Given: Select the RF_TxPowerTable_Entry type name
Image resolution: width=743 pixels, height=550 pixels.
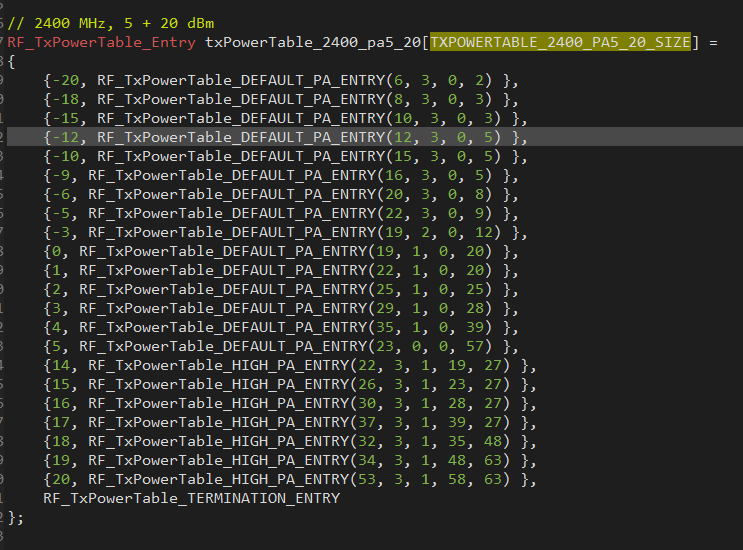Looking at the screenshot, I should pyautogui.click(x=101, y=43).
